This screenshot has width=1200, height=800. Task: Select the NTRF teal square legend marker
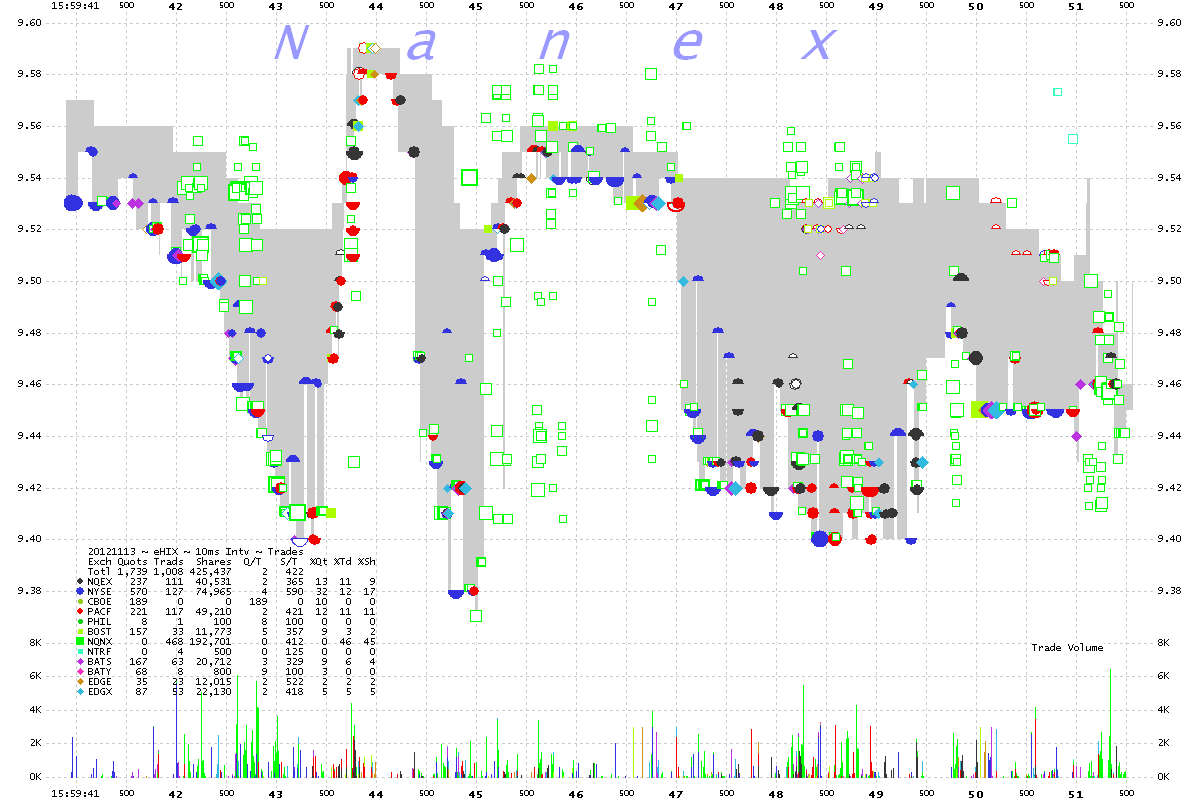pos(79,650)
